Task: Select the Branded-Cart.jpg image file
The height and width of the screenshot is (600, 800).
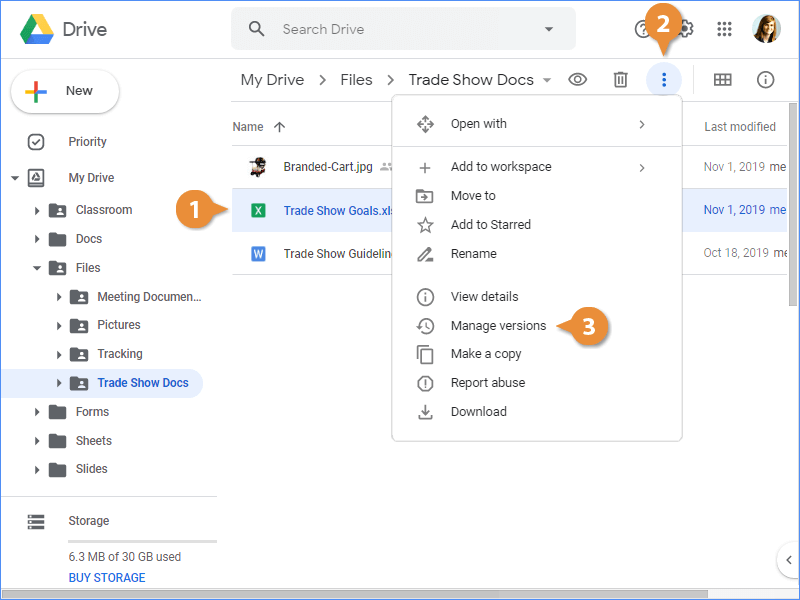Action: (x=327, y=167)
